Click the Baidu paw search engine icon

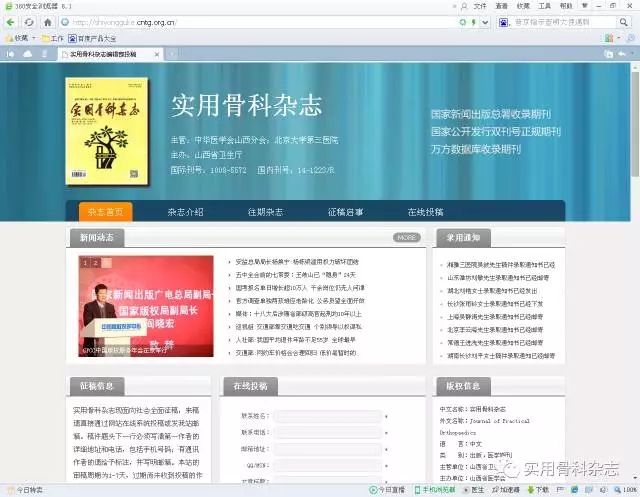pos(503,22)
